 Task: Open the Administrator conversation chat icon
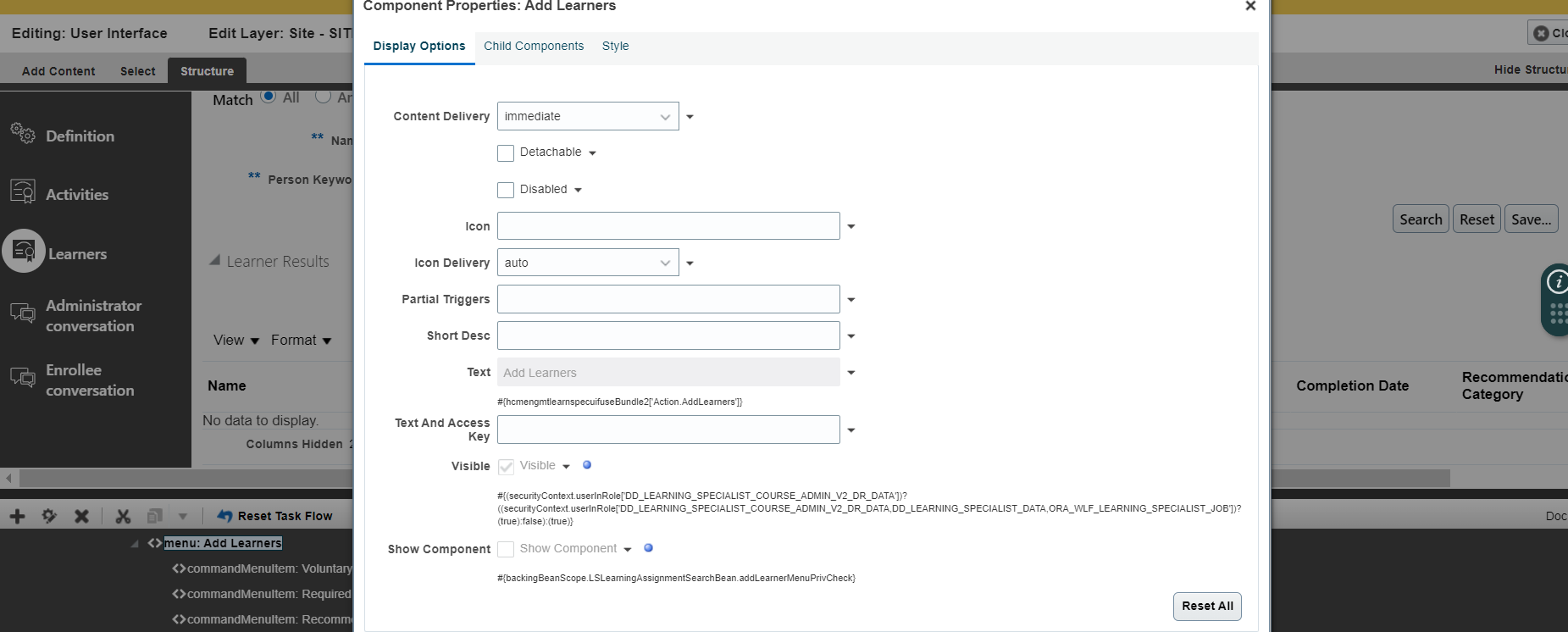pos(23,313)
